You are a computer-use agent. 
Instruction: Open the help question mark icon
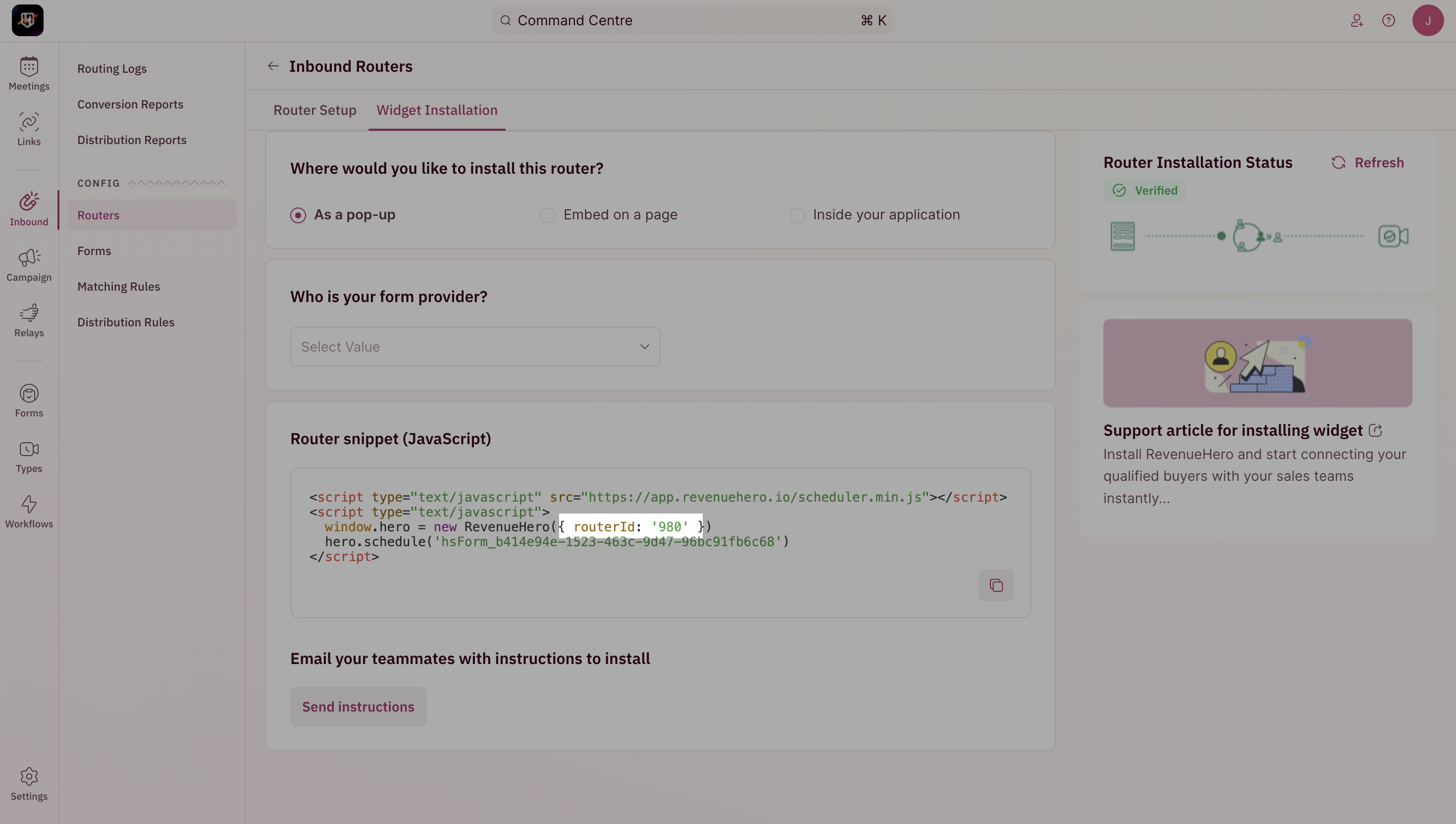click(x=1389, y=20)
